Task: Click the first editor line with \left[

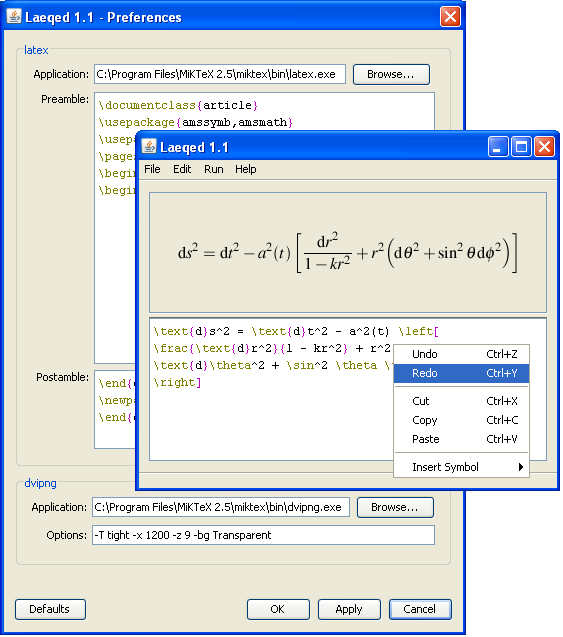Action: click(296, 332)
